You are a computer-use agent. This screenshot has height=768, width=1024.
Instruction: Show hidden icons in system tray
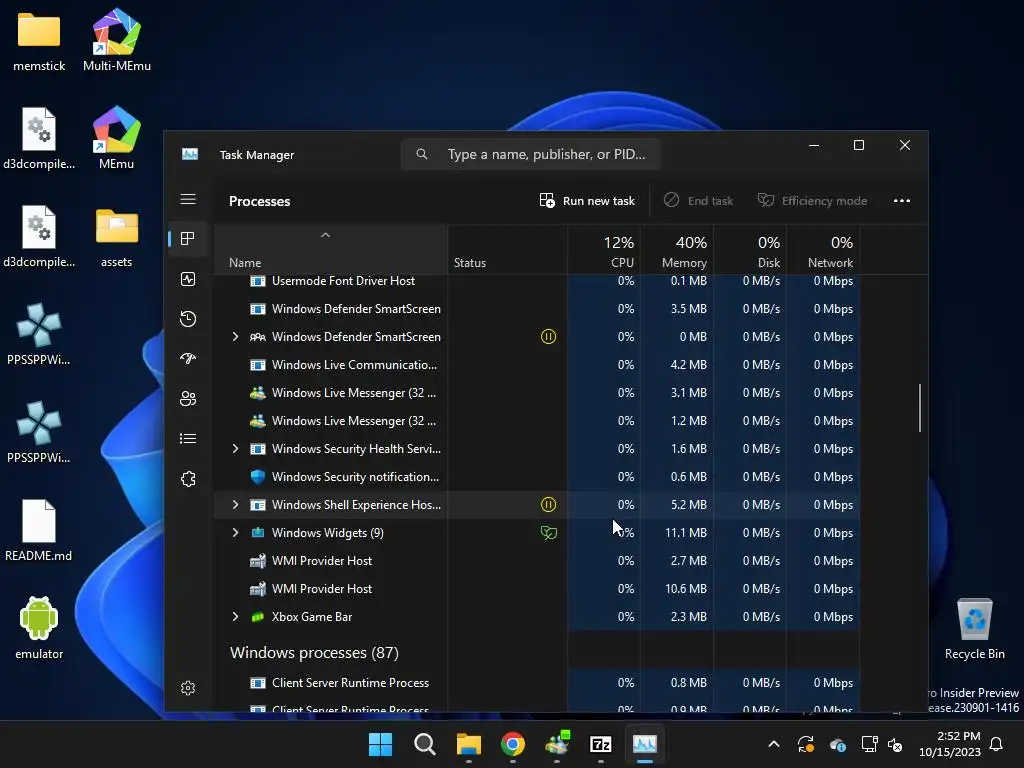[x=774, y=744]
